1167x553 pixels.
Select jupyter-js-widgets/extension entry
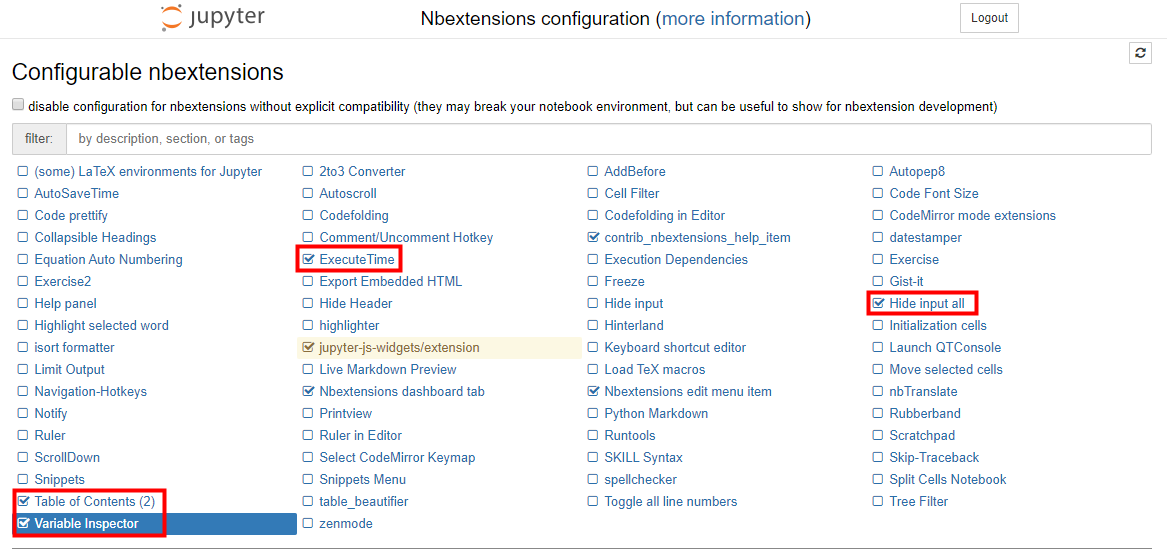pos(400,348)
